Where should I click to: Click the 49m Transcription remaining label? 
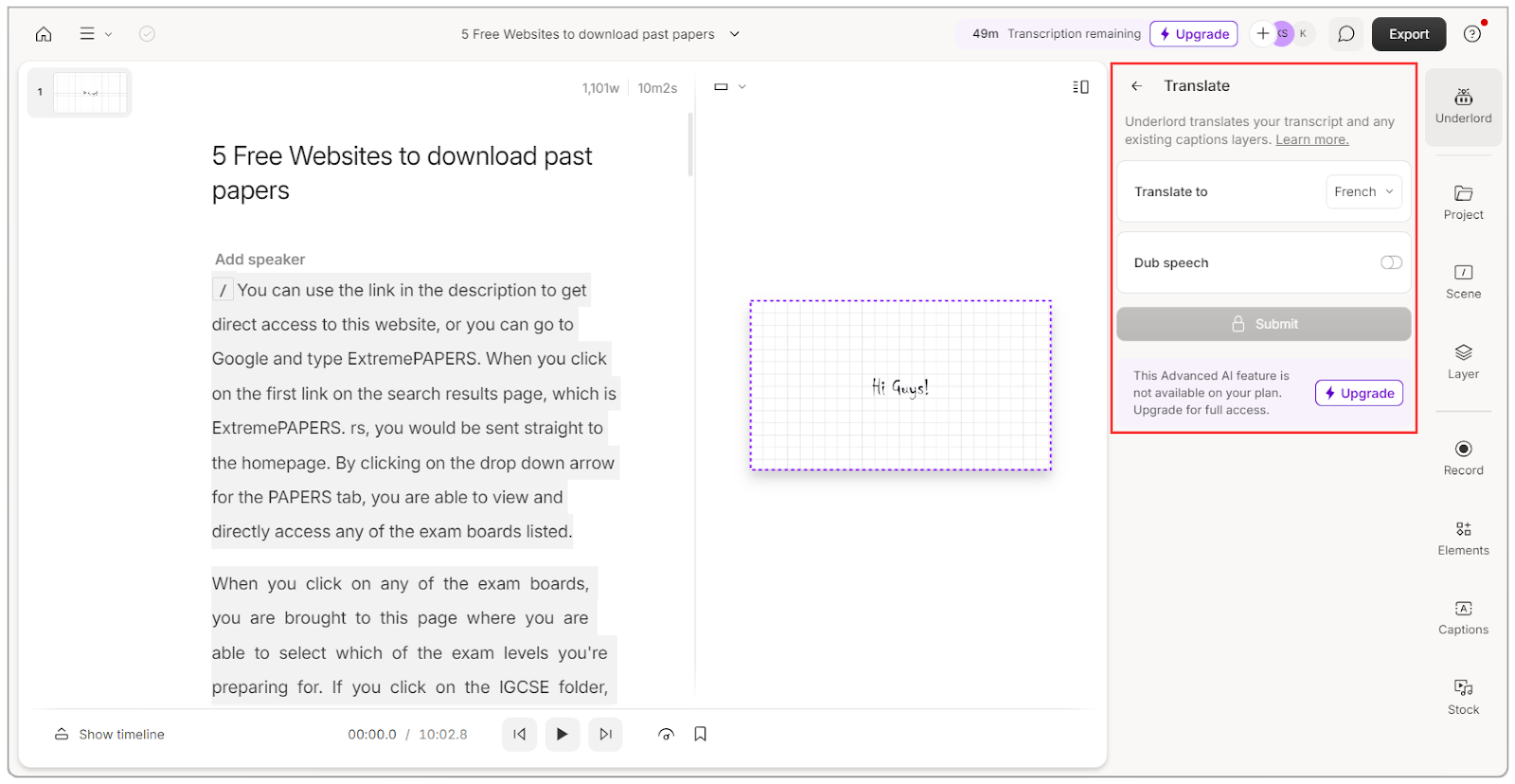1056,34
